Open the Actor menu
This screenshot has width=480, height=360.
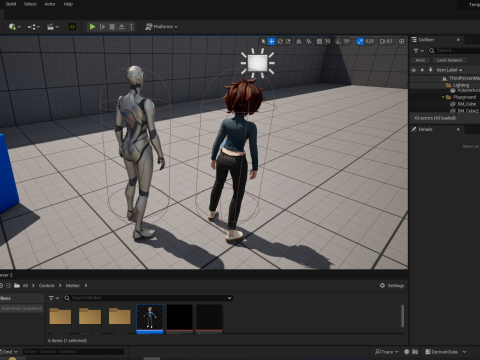50,4
